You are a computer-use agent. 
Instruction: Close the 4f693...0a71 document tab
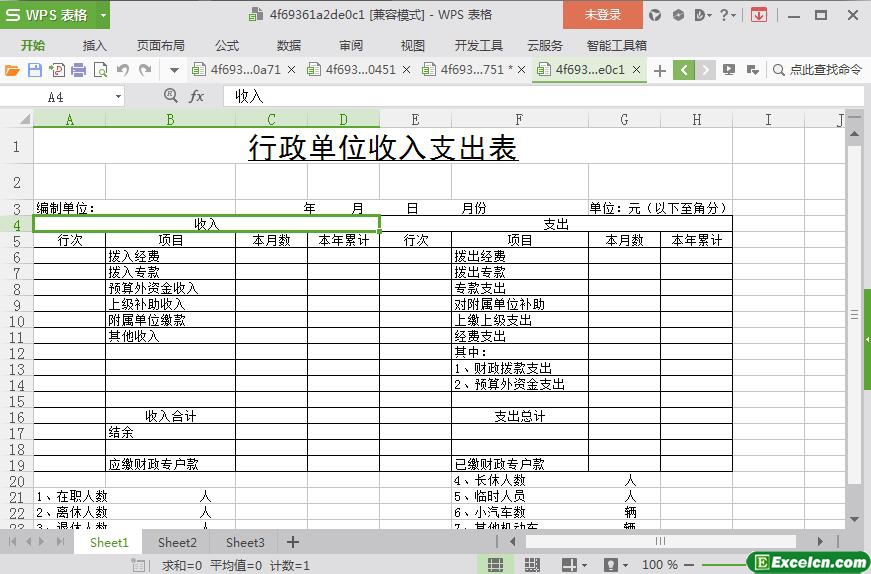click(x=292, y=70)
